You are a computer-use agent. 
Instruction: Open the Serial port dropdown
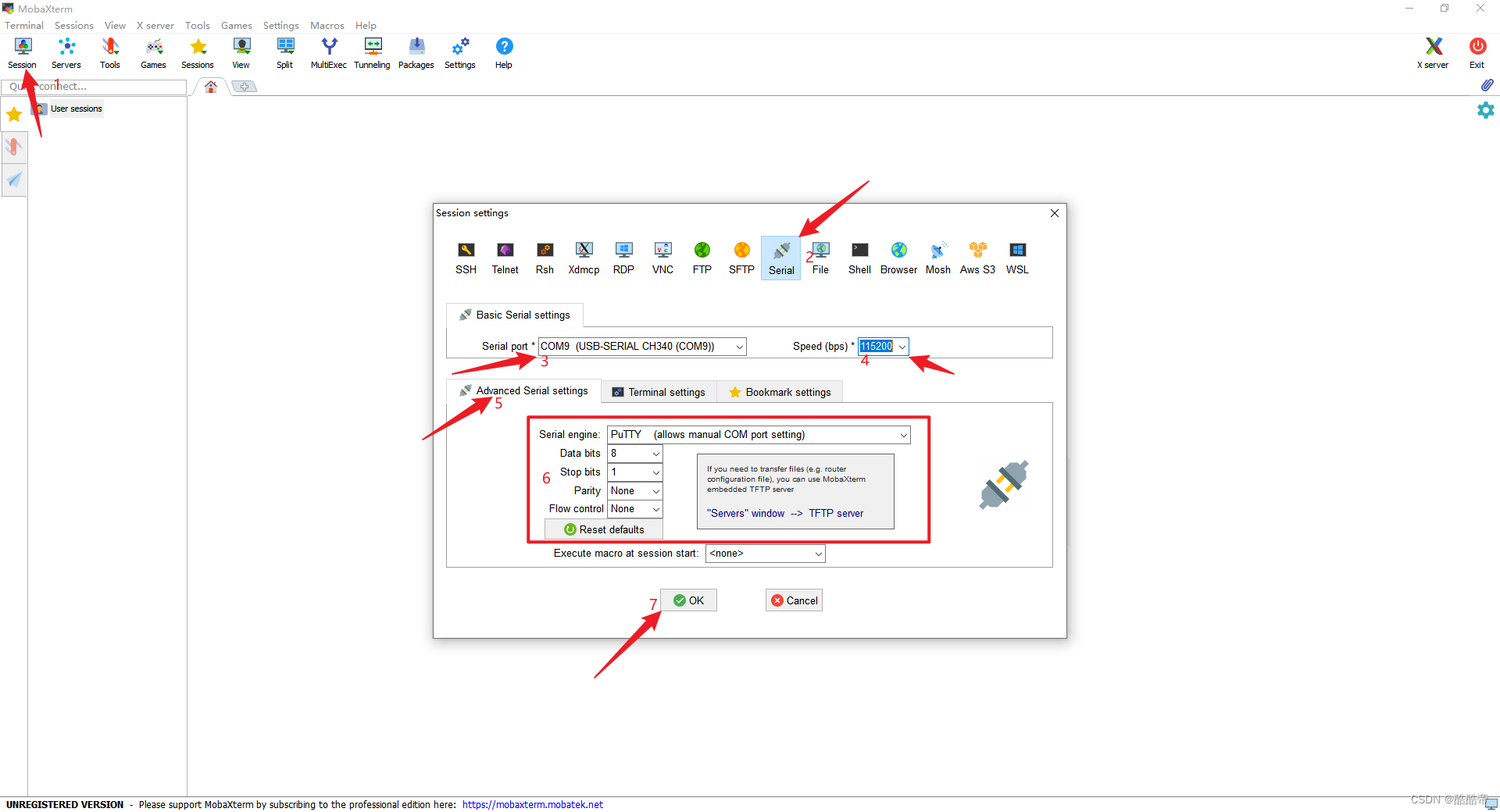642,346
